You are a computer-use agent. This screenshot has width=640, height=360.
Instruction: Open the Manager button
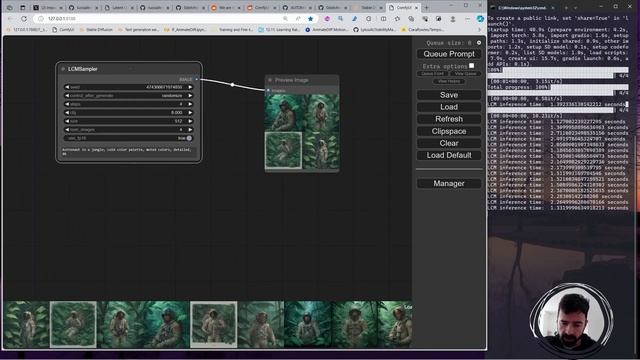click(x=449, y=184)
